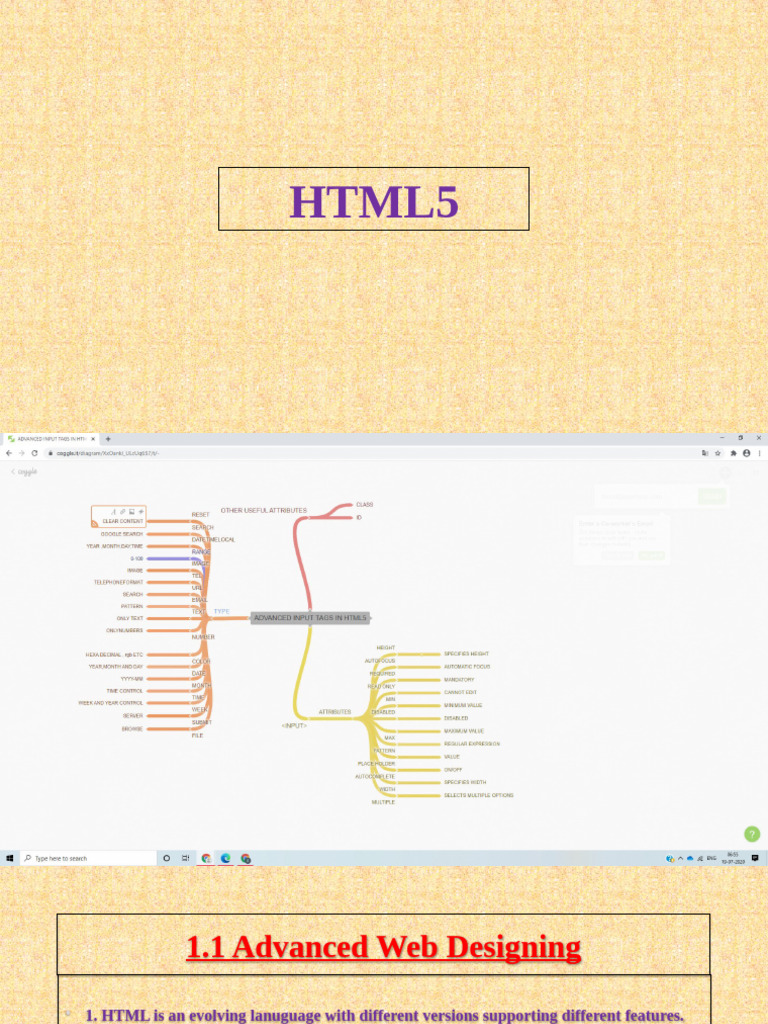768x1024 pixels.
Task: Select the CANNOT EDIT node
Action: click(460, 692)
